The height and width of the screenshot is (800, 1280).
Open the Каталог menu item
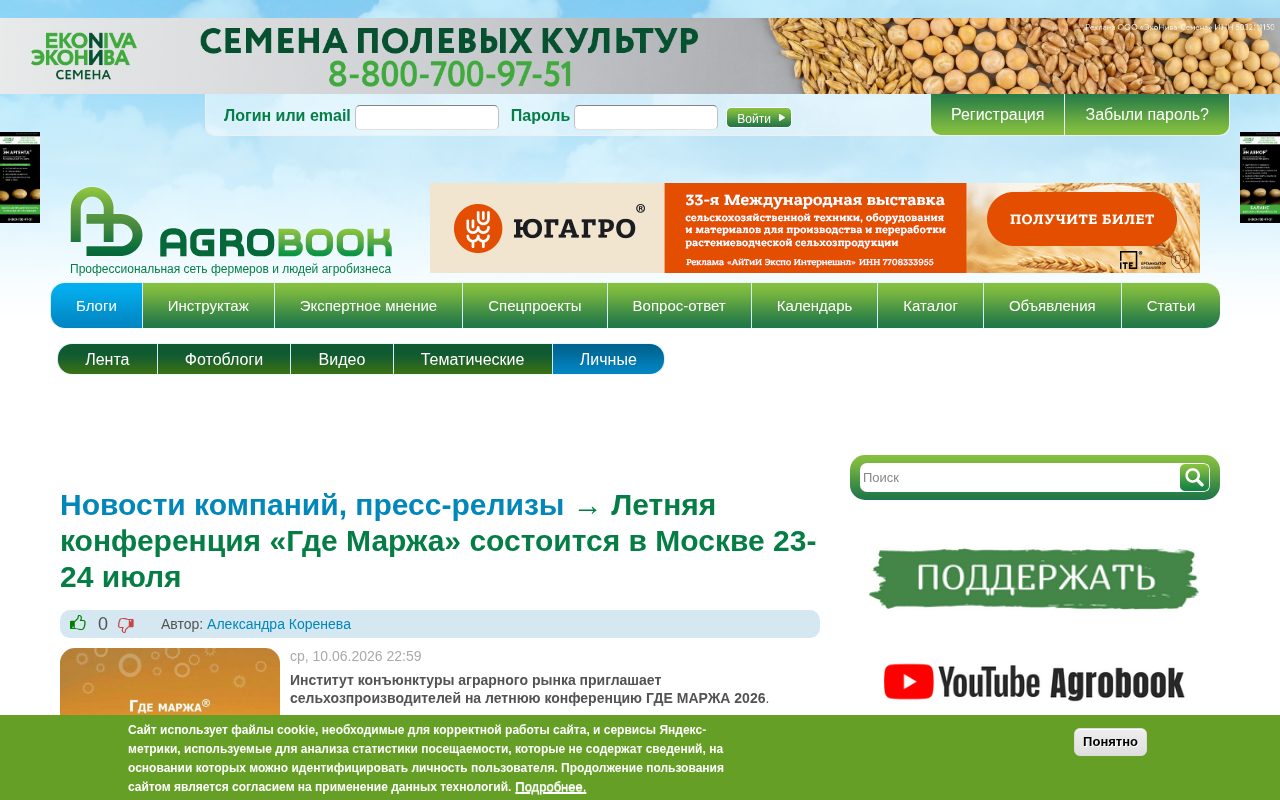931,306
